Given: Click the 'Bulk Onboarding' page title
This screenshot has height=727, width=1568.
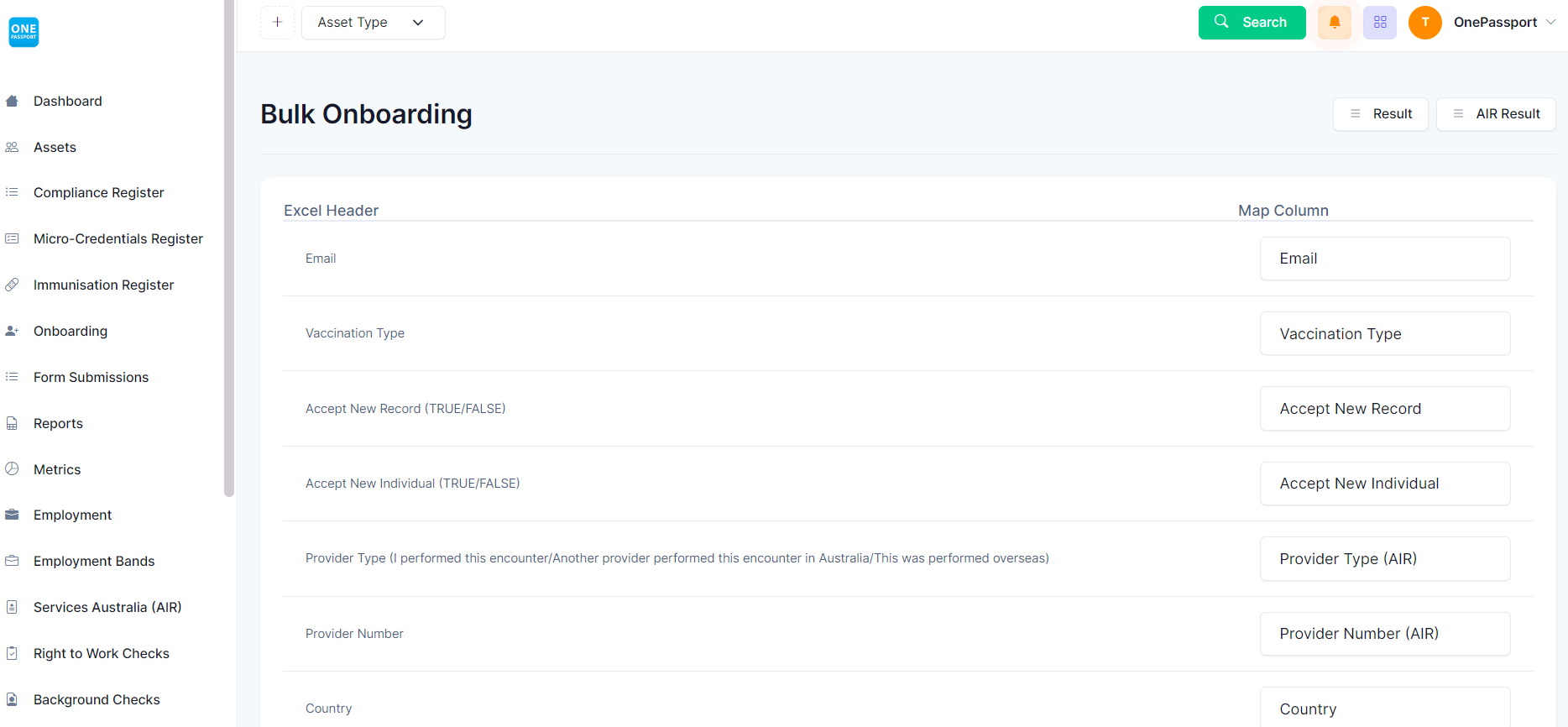Looking at the screenshot, I should pos(366,114).
